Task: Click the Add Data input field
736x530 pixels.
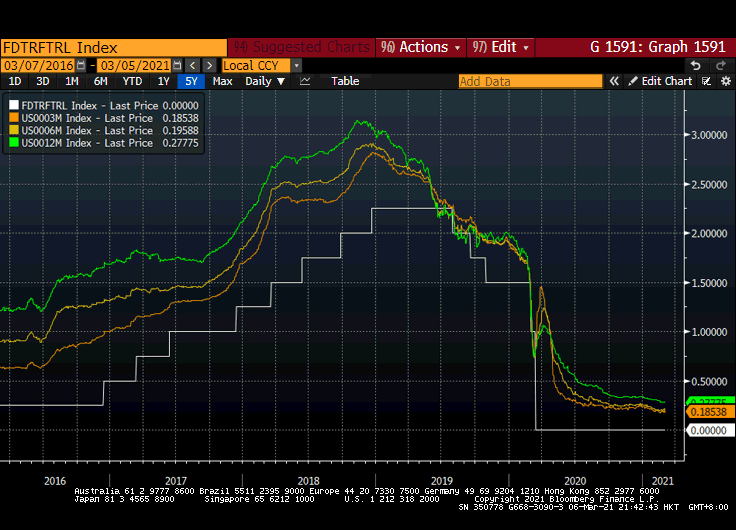Action: tap(530, 81)
